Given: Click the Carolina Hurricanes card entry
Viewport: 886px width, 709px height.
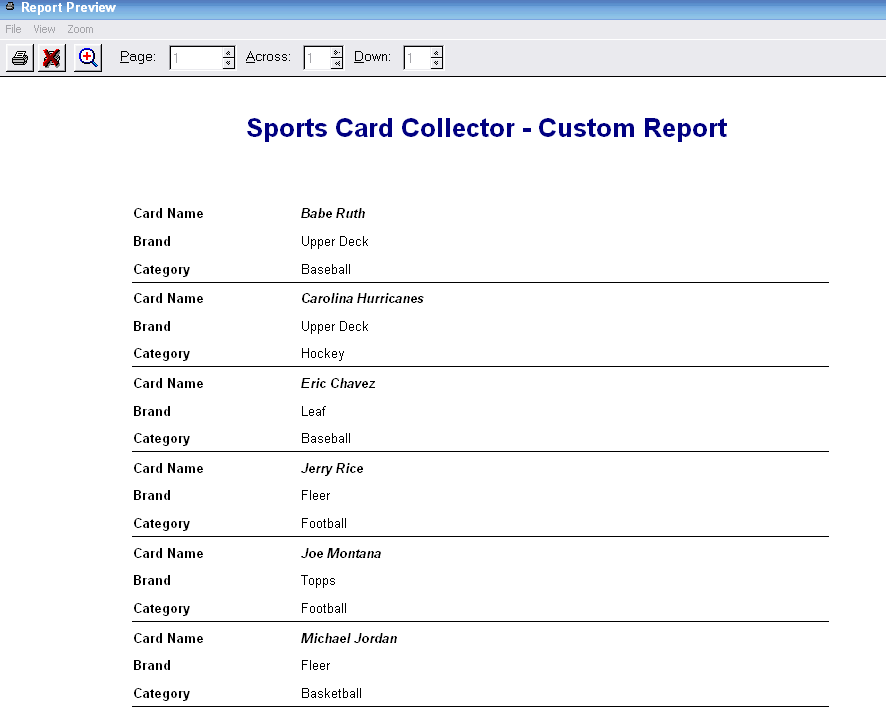Looking at the screenshot, I should 362,298.
